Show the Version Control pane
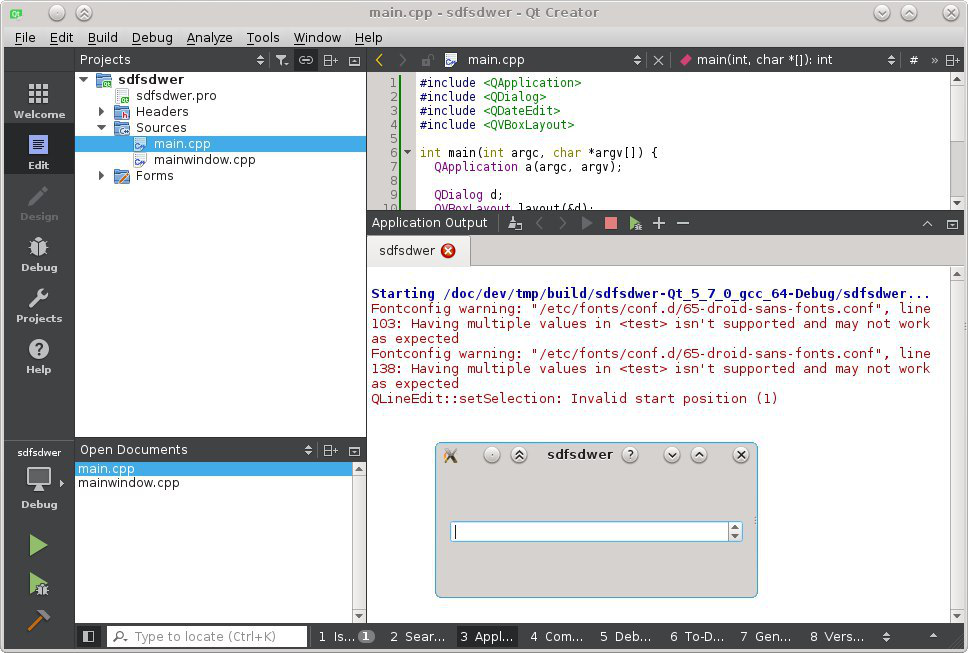The width and height of the screenshot is (968, 653). (837, 637)
